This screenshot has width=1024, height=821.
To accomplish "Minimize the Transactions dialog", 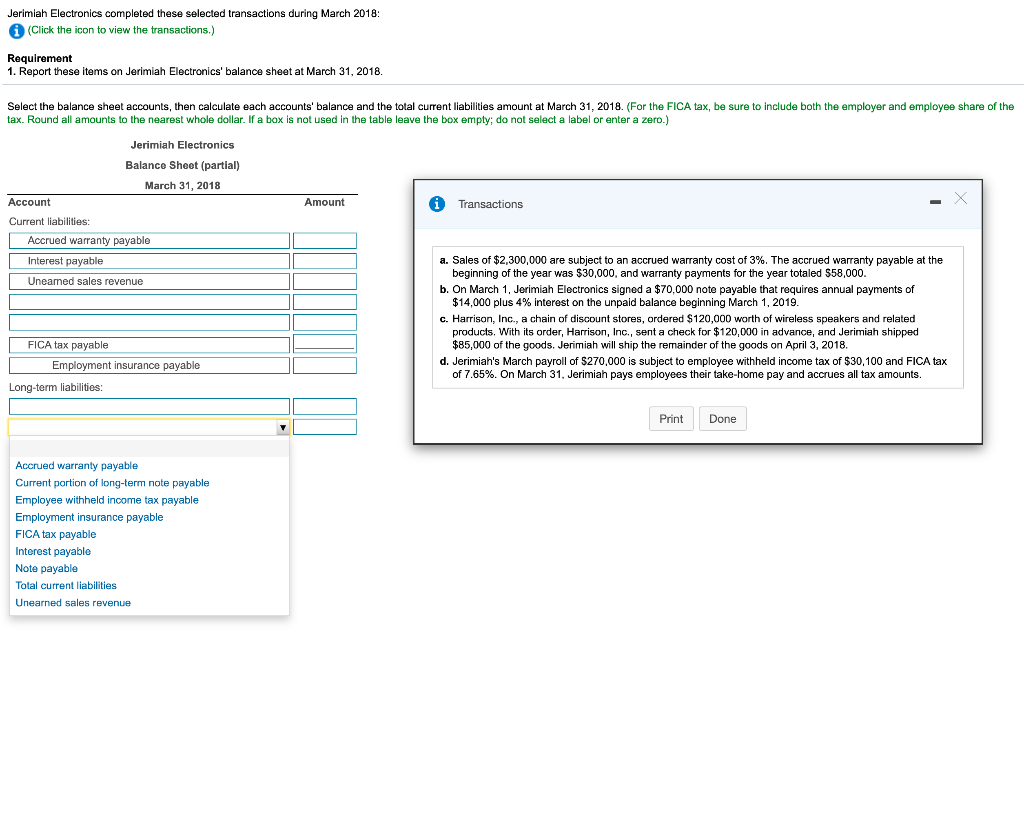I will (935, 202).
